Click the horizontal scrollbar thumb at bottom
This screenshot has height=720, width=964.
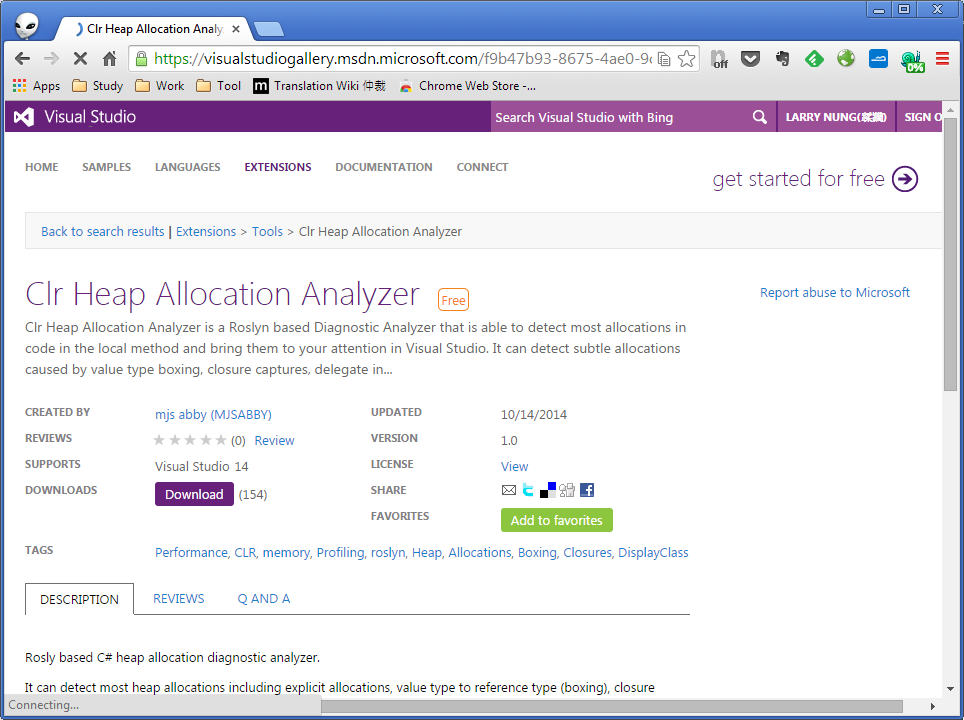(612, 706)
